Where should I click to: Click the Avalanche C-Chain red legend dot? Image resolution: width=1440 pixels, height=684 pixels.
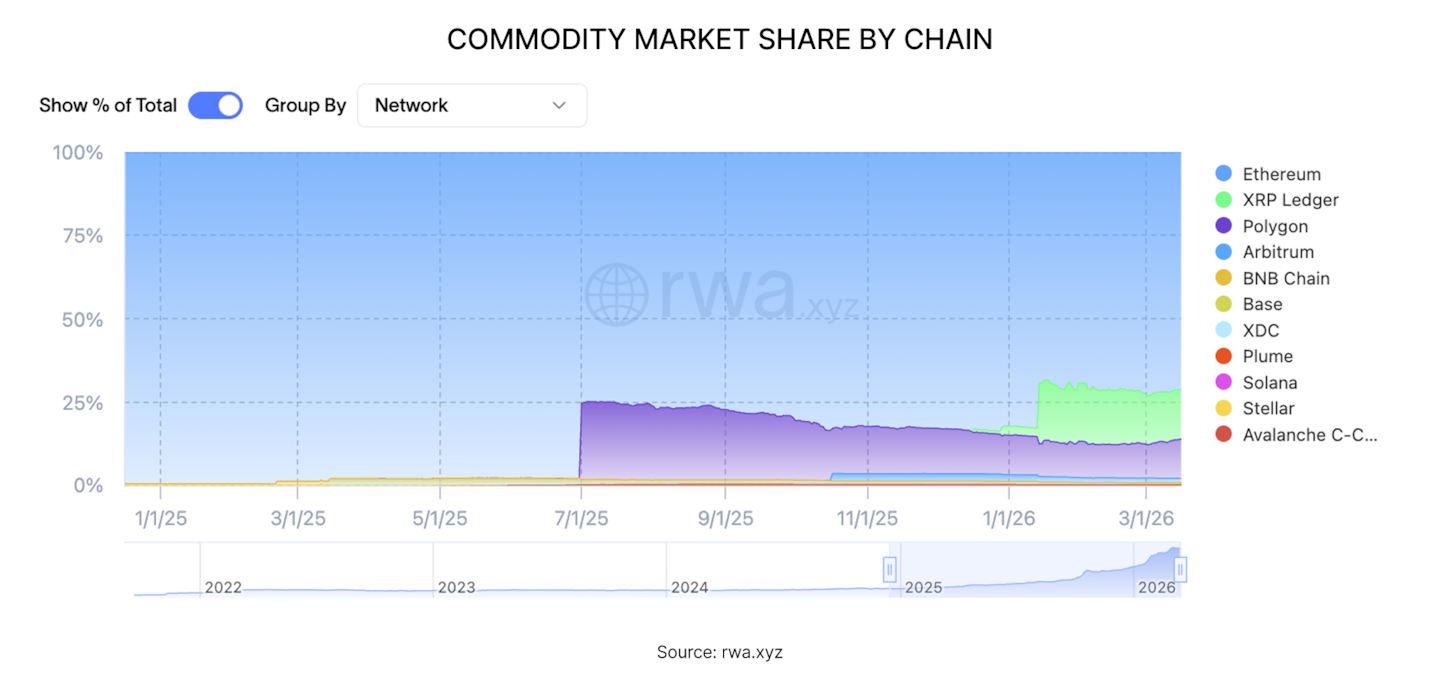pos(1222,434)
